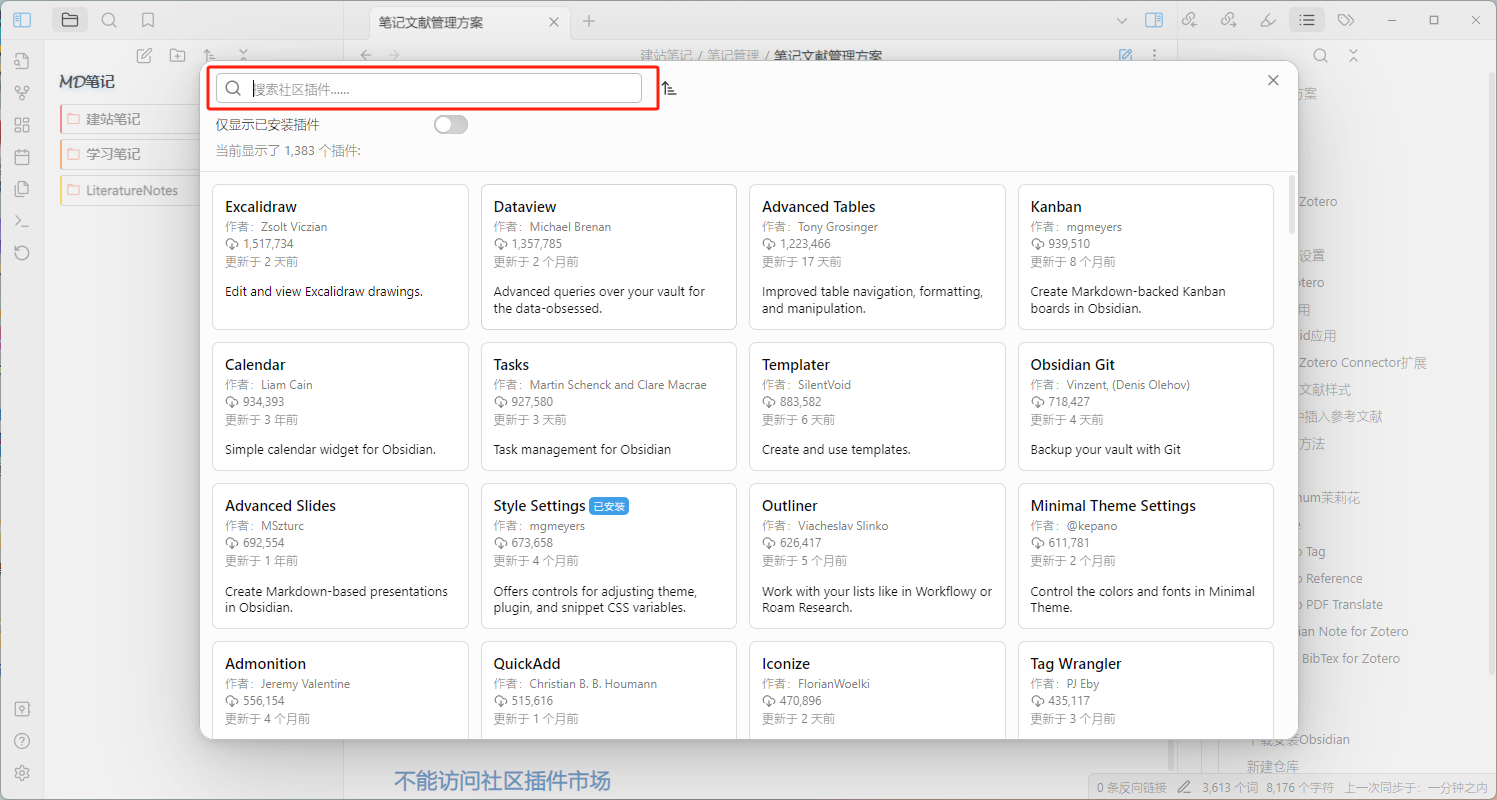This screenshot has width=1497, height=800.
Task: Create a new folder in file explorer
Action: point(177,56)
